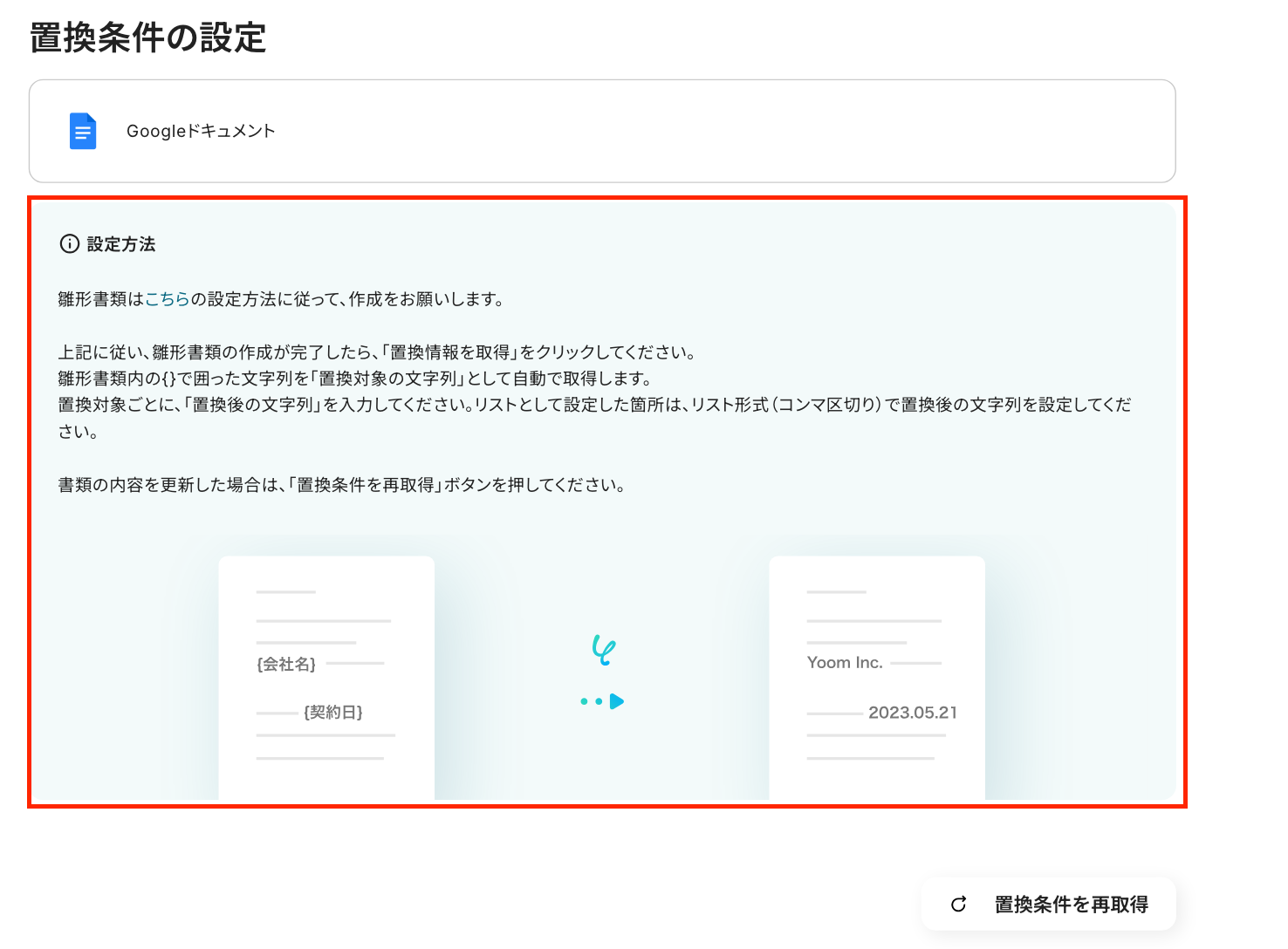Click the teal Yoom logo squiggle
The image size is (1288, 949).
pos(603,650)
